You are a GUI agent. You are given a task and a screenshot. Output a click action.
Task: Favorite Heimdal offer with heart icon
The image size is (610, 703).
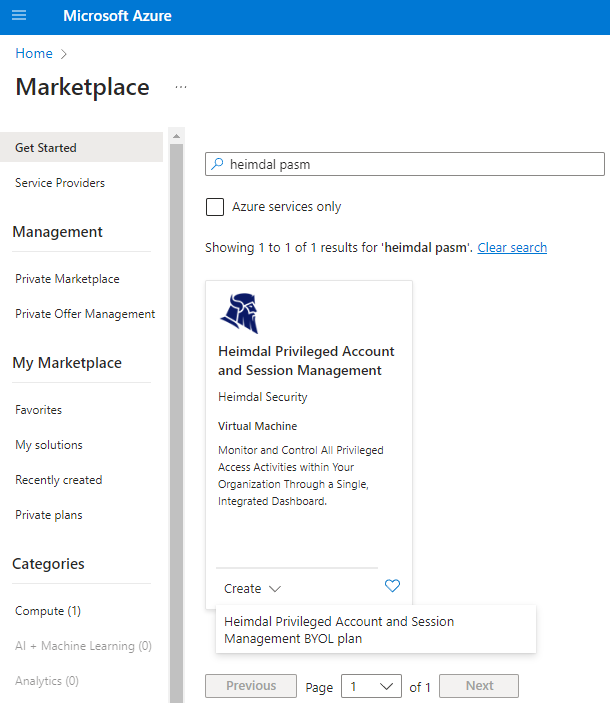coord(392,586)
